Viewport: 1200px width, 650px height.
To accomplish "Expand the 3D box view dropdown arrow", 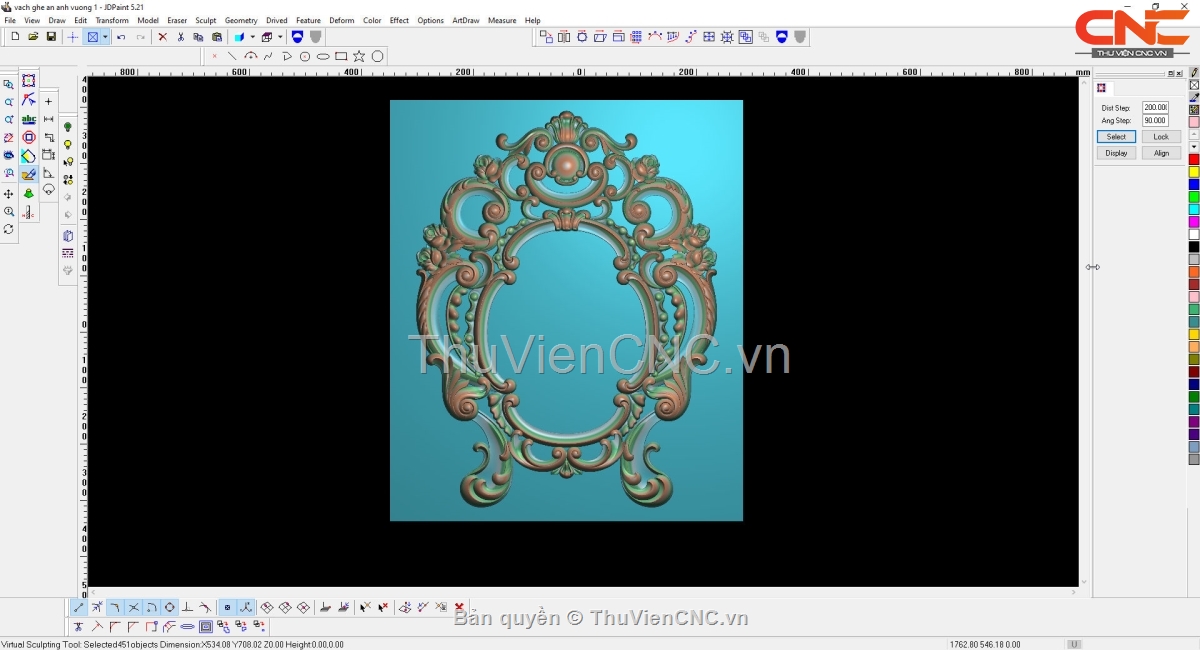I will (x=280, y=37).
